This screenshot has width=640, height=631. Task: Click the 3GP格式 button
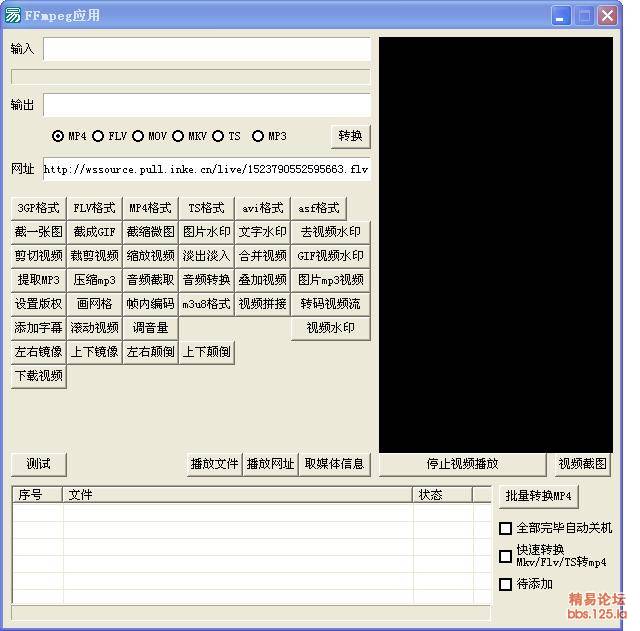[38, 208]
